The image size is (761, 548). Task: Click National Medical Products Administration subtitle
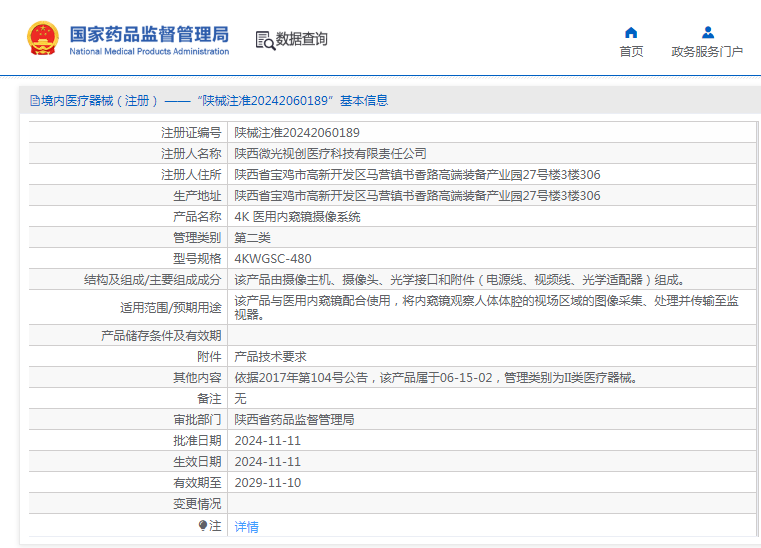tap(149, 51)
